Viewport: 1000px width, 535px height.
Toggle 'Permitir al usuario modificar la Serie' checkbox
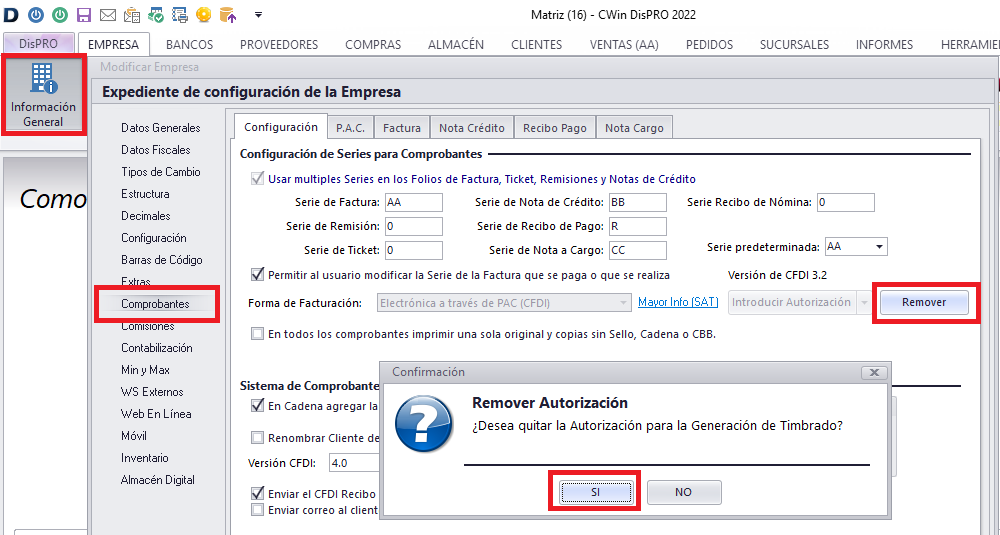(x=258, y=274)
